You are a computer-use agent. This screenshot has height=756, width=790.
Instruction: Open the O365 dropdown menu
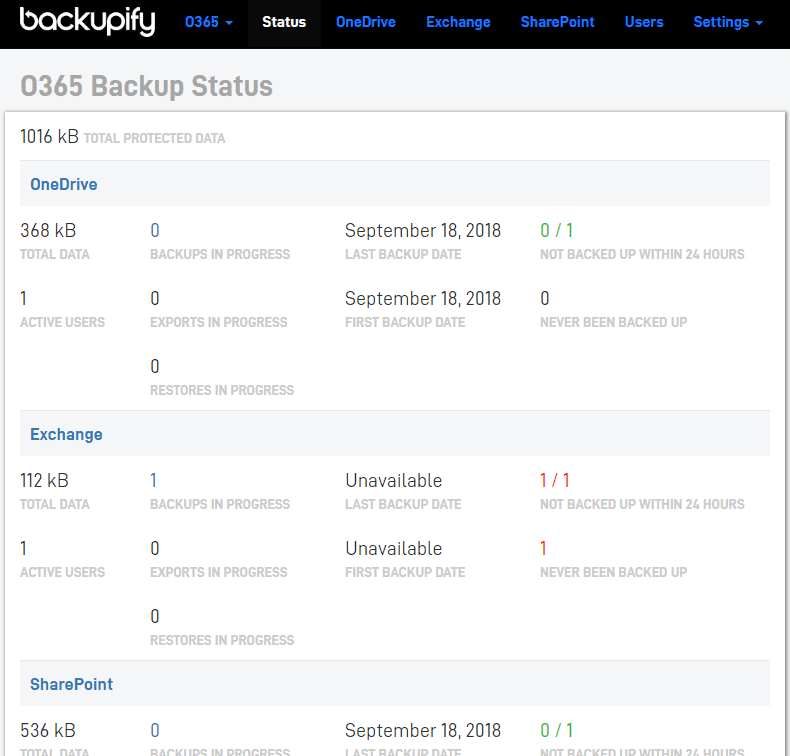(x=209, y=22)
